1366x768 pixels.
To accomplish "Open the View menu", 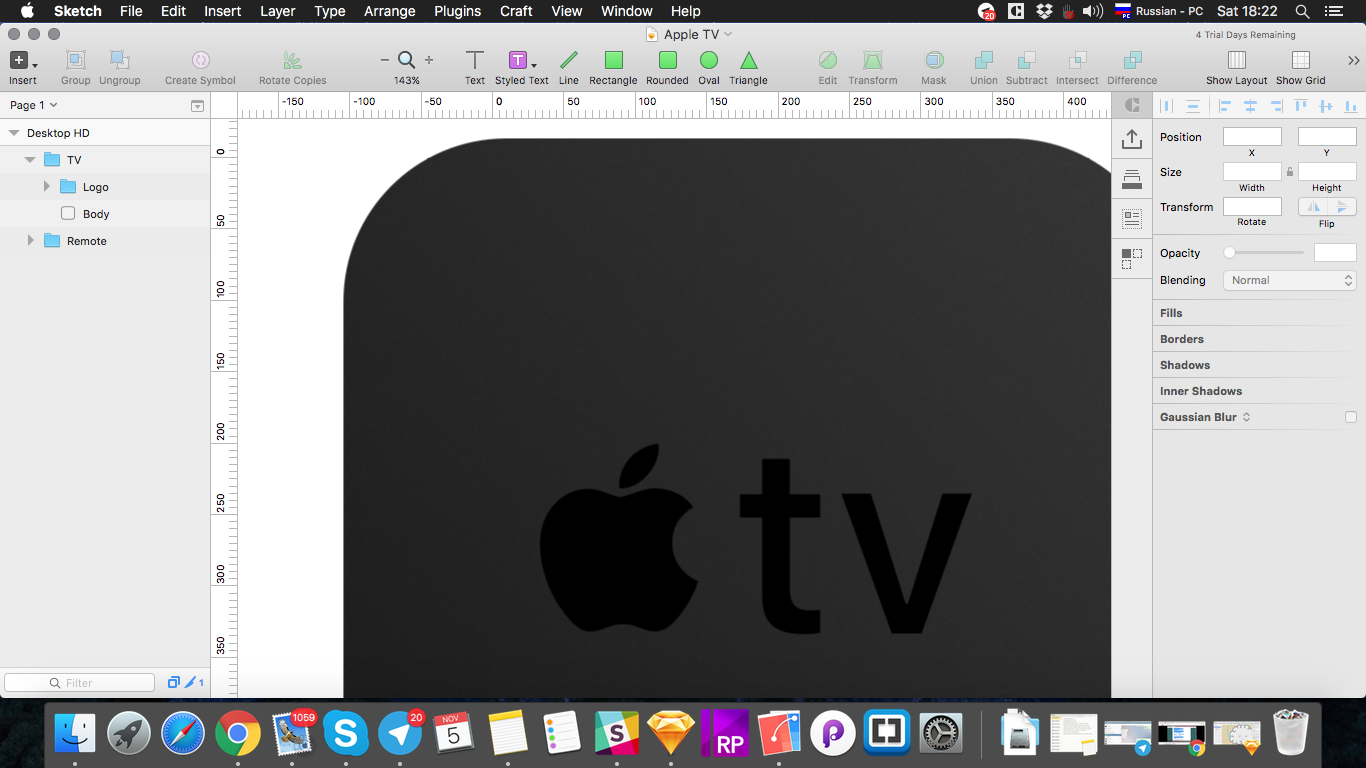I will [x=567, y=11].
